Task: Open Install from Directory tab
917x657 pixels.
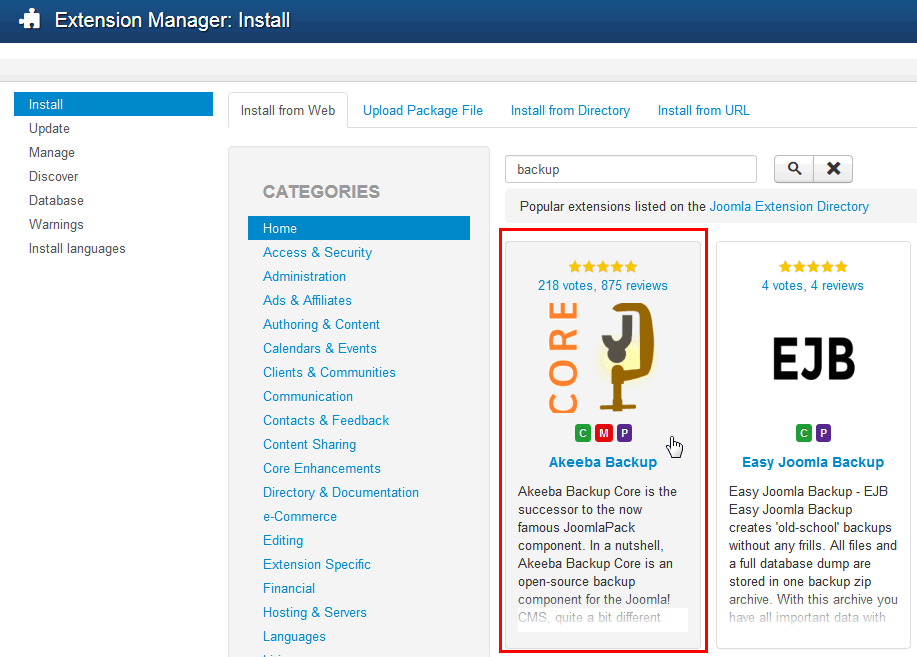Action: coord(570,110)
